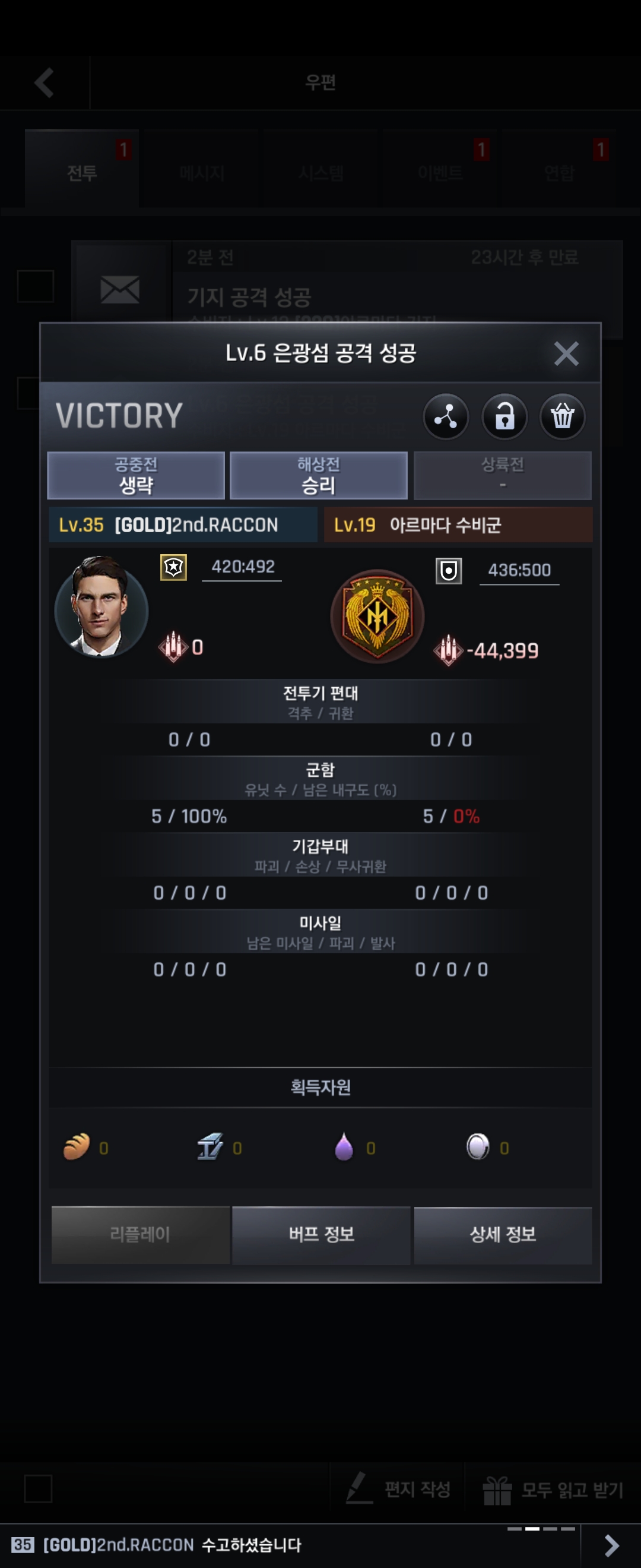Screen dimensions: 641x1568
Task: Toggle the select-all checkbox at bottom
Action: (38, 1489)
